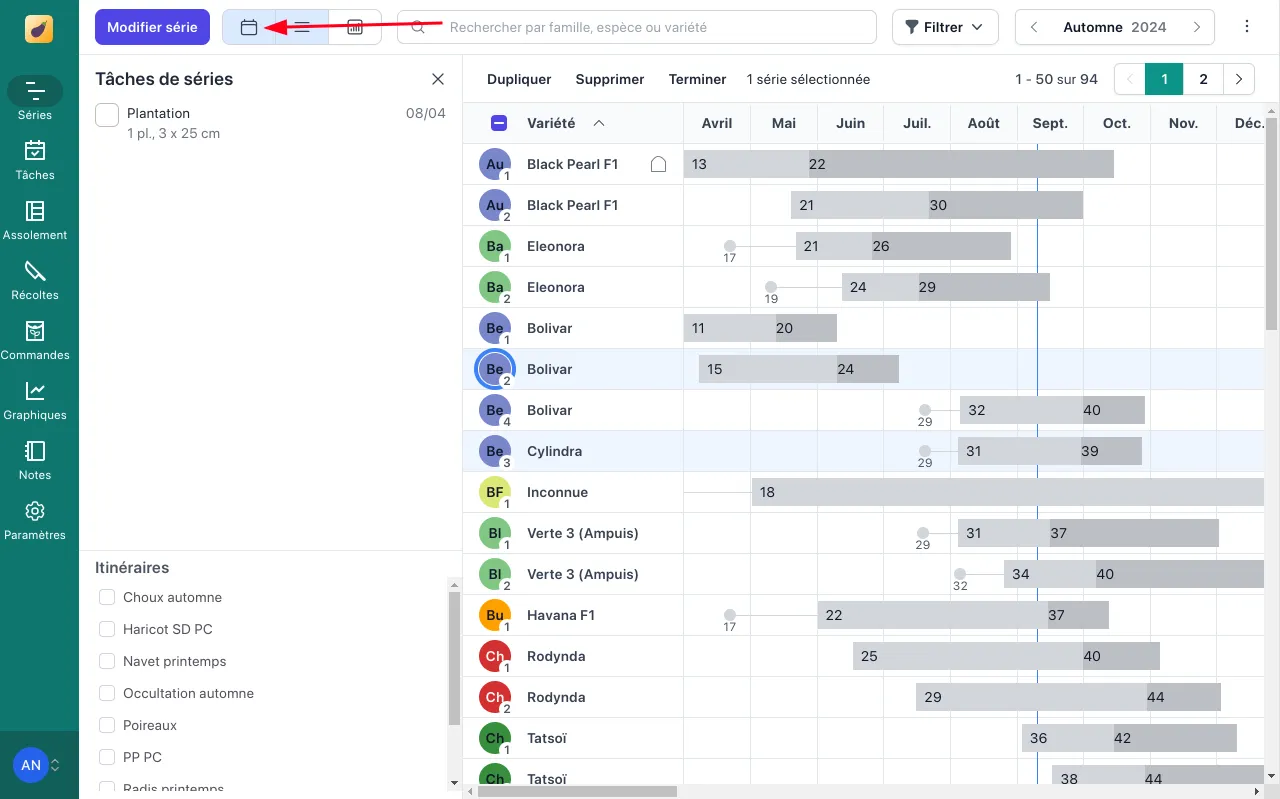
Task: Open Commandes from the sidebar
Action: click(x=35, y=339)
